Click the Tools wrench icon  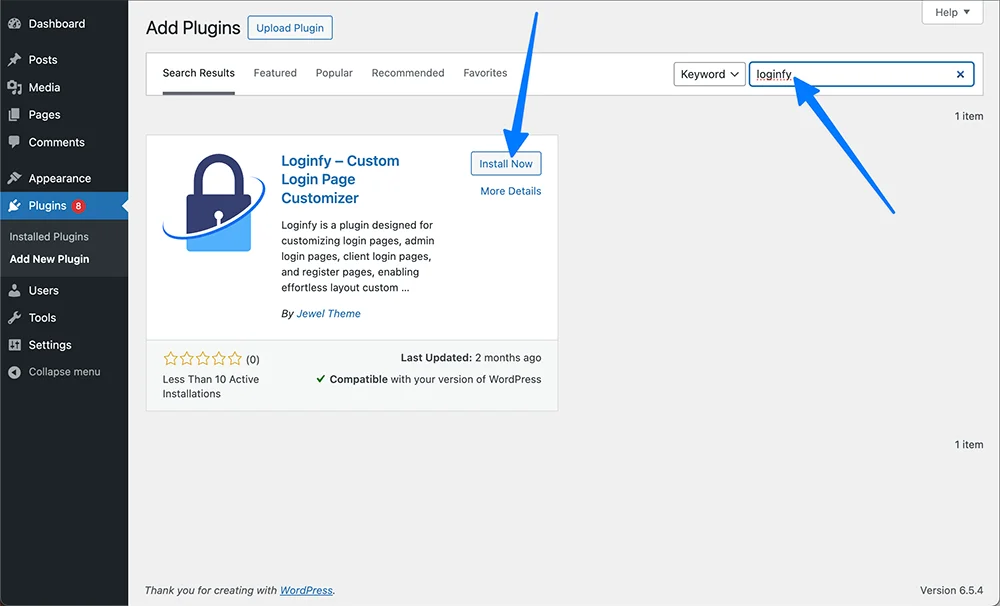click(x=14, y=318)
